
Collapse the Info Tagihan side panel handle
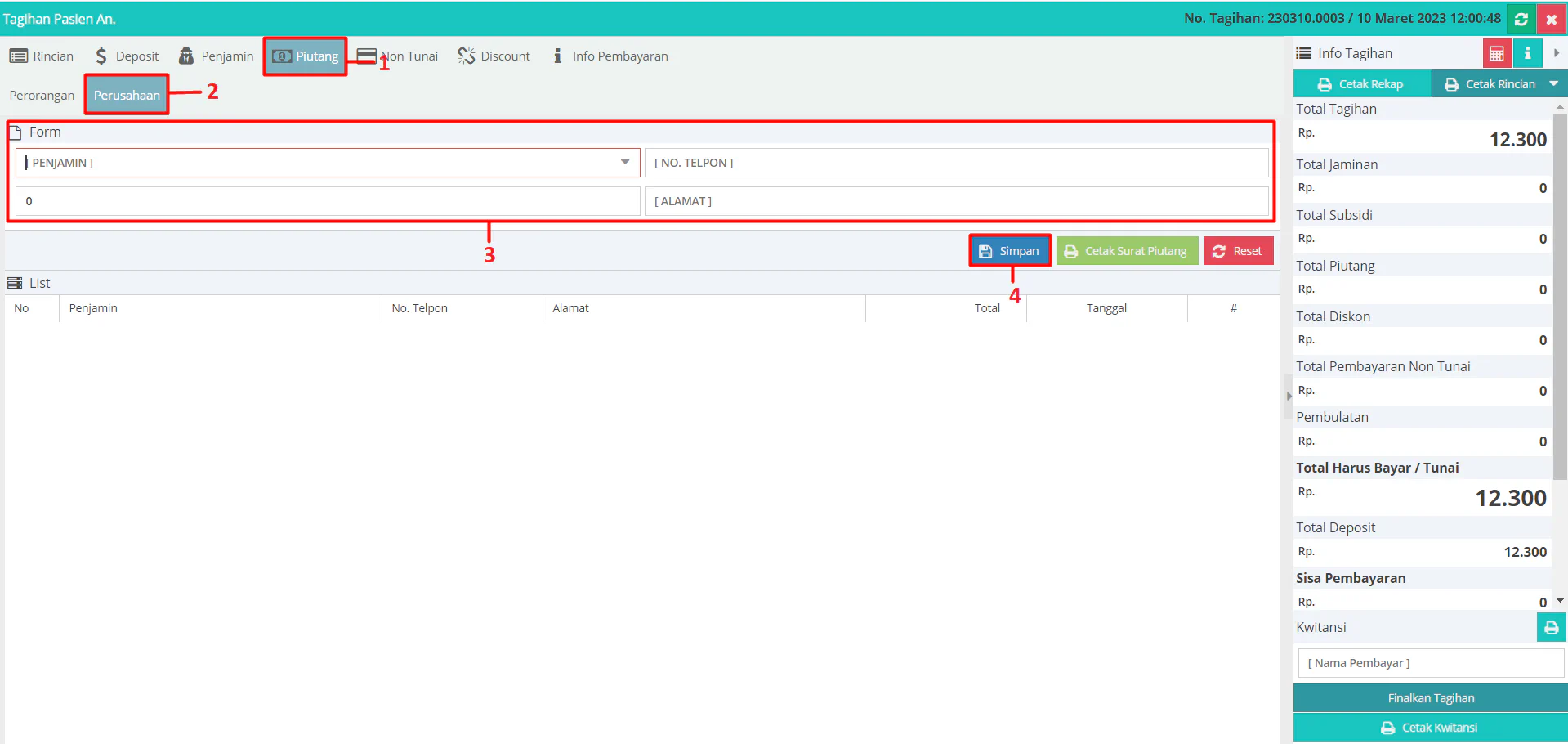click(1289, 396)
